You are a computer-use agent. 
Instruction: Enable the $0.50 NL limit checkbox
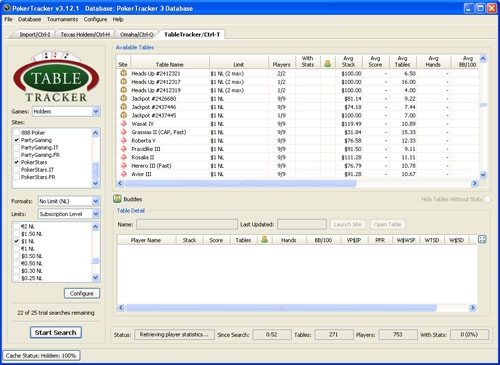(16, 256)
